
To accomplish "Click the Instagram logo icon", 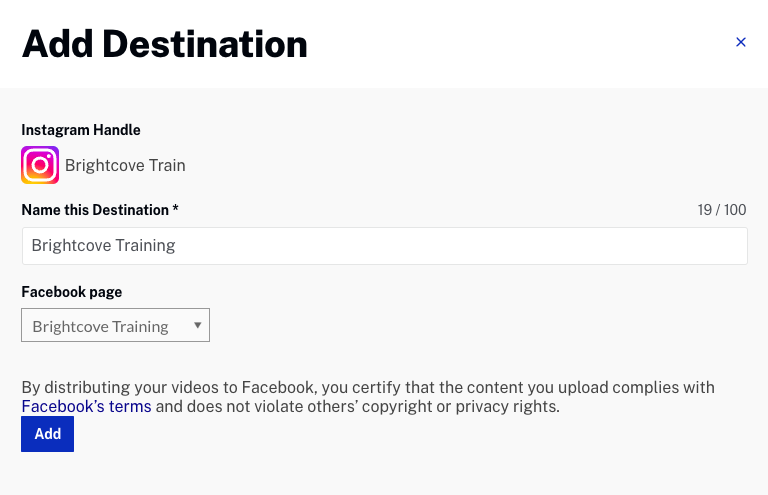I will pyautogui.click(x=40, y=165).
